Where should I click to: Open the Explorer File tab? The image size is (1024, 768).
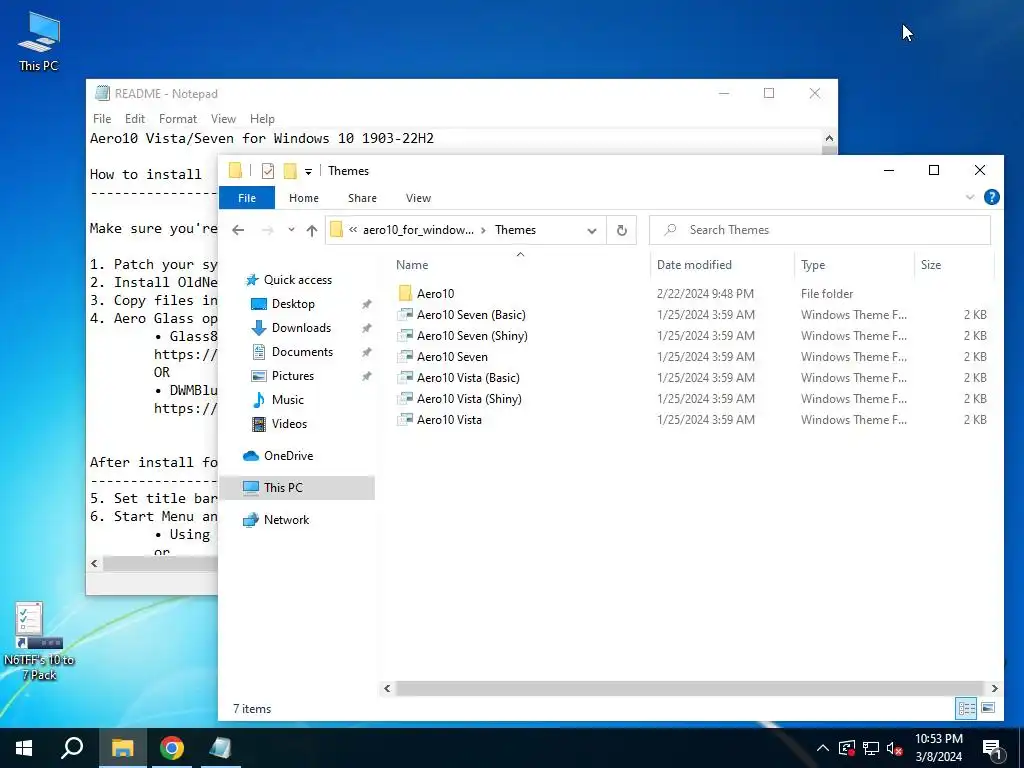(x=247, y=198)
